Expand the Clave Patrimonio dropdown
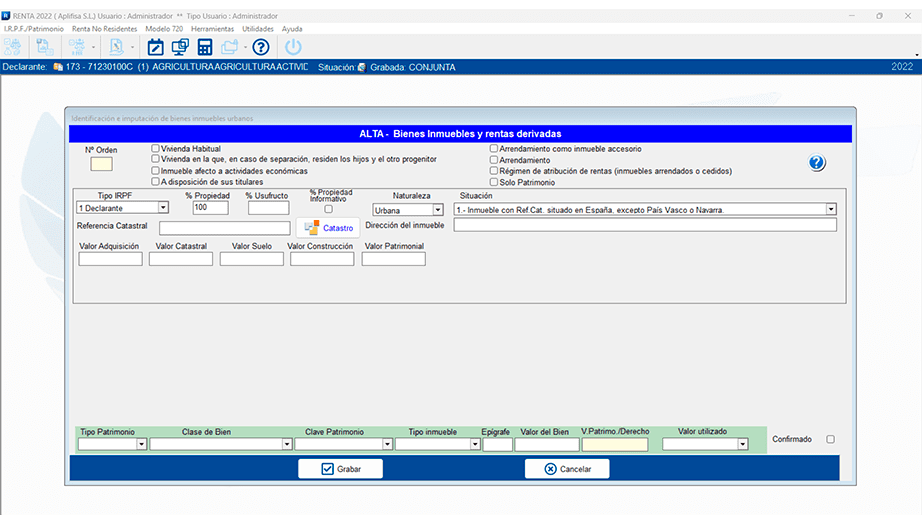This screenshot has width=922, height=524. tap(387, 445)
